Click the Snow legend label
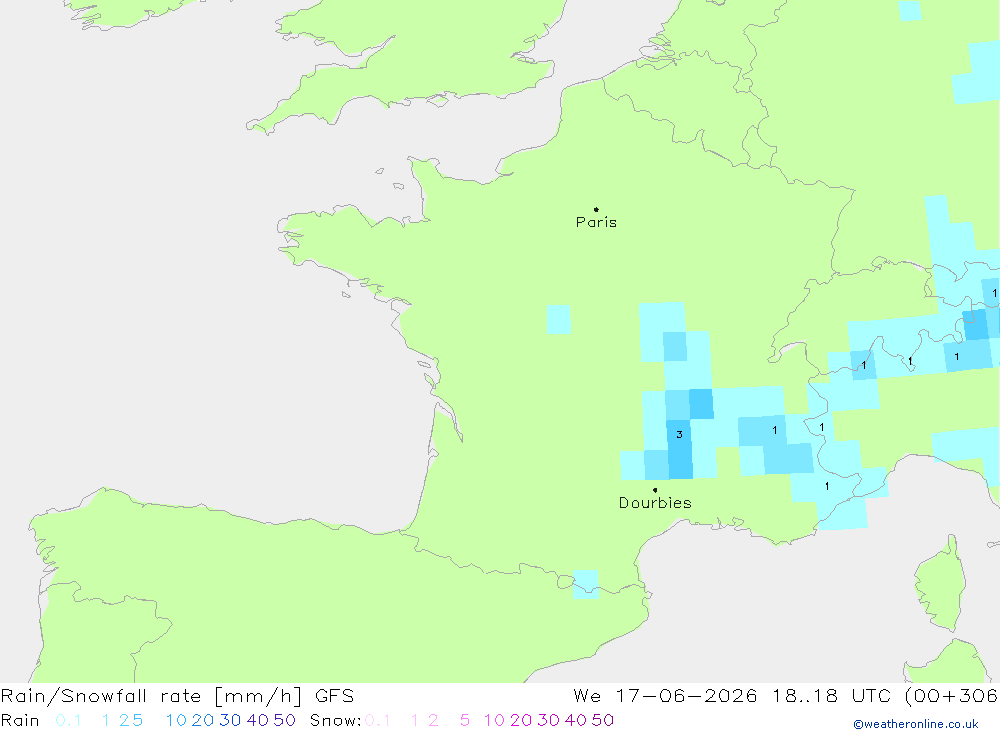1000x733 pixels. (335, 720)
